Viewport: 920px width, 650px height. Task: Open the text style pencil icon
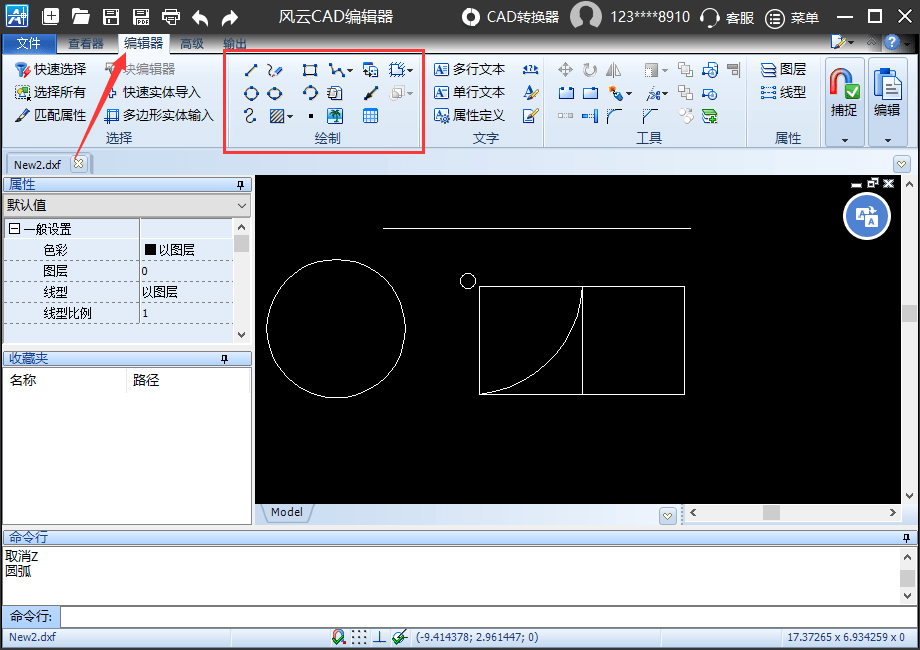coord(530,92)
